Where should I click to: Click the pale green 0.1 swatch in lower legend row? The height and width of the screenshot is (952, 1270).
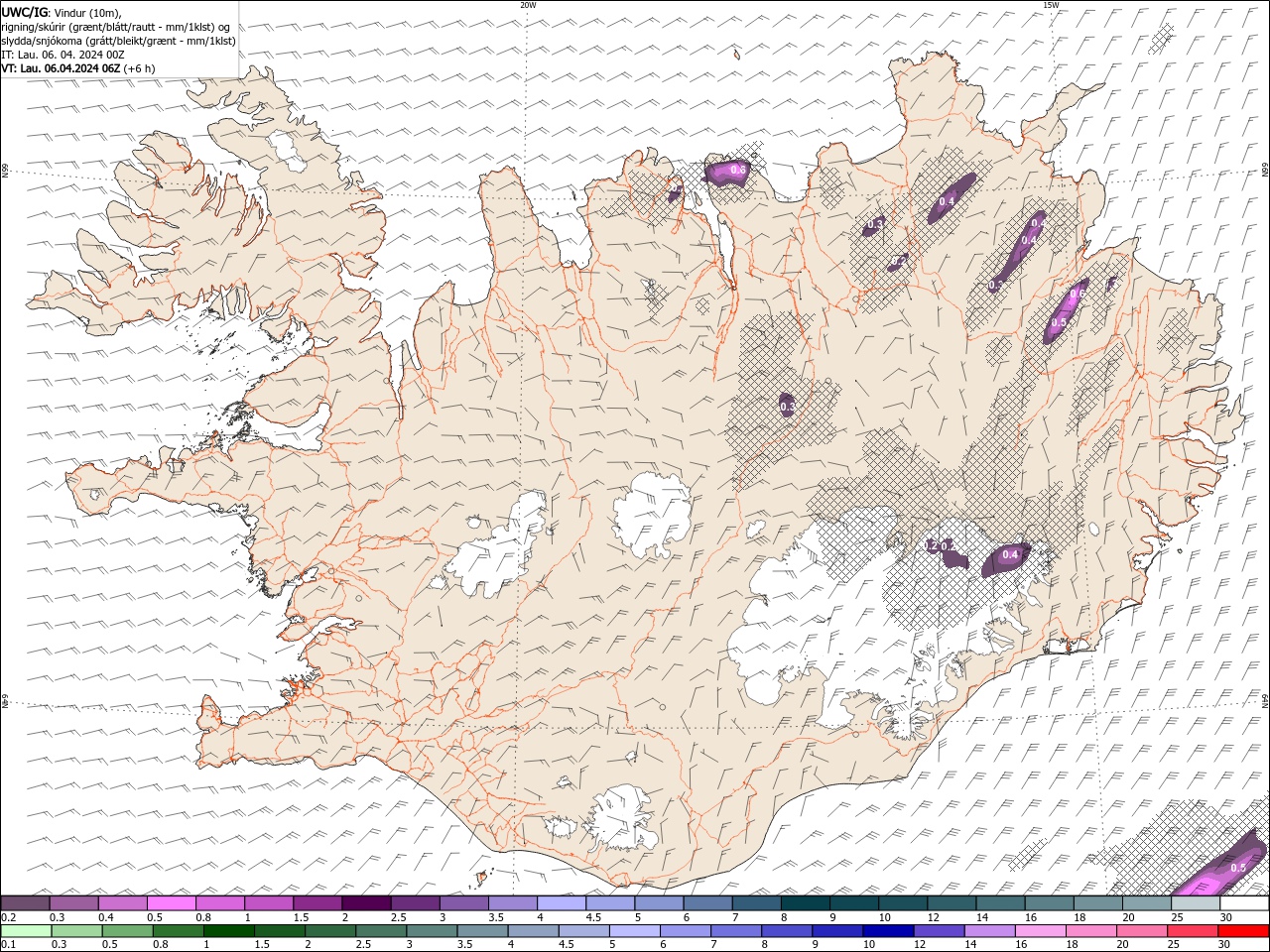(26, 931)
